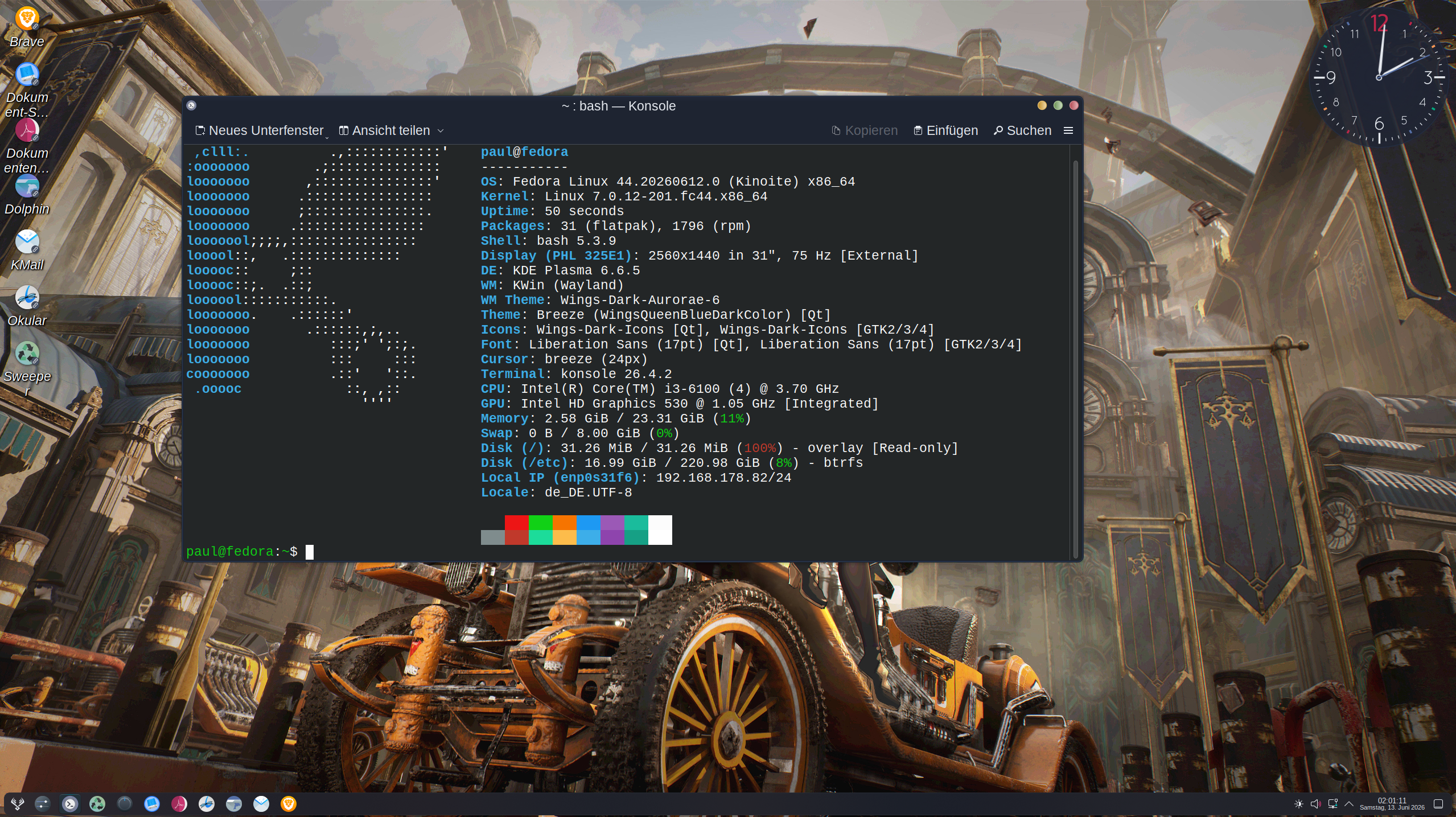Screen dimensions: 1456x817
Task: Click the analog clock desktop widget
Action: [x=1379, y=77]
